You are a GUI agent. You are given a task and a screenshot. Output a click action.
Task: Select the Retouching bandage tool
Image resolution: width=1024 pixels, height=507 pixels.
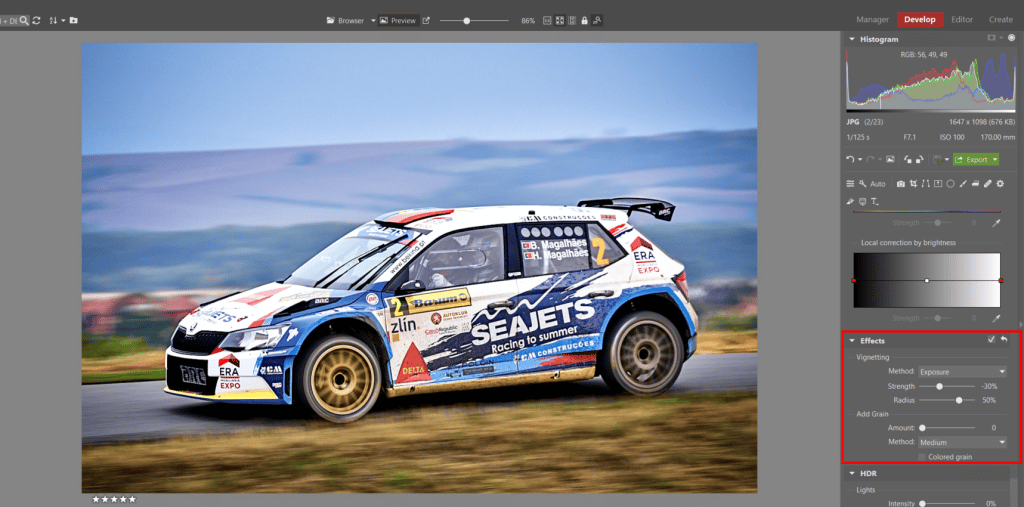click(x=987, y=184)
